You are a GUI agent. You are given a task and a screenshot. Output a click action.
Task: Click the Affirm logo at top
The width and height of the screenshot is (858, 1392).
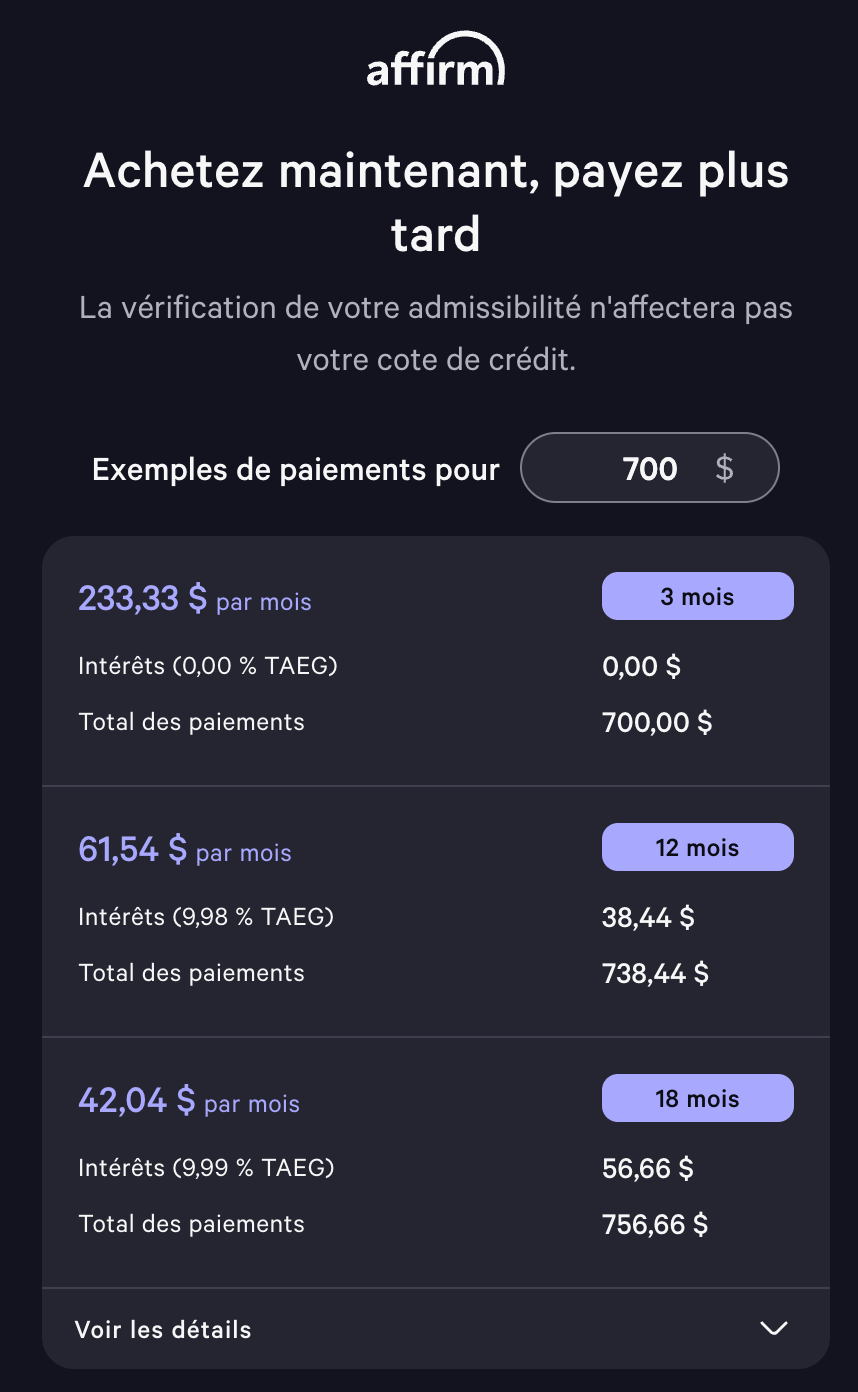pos(435,59)
